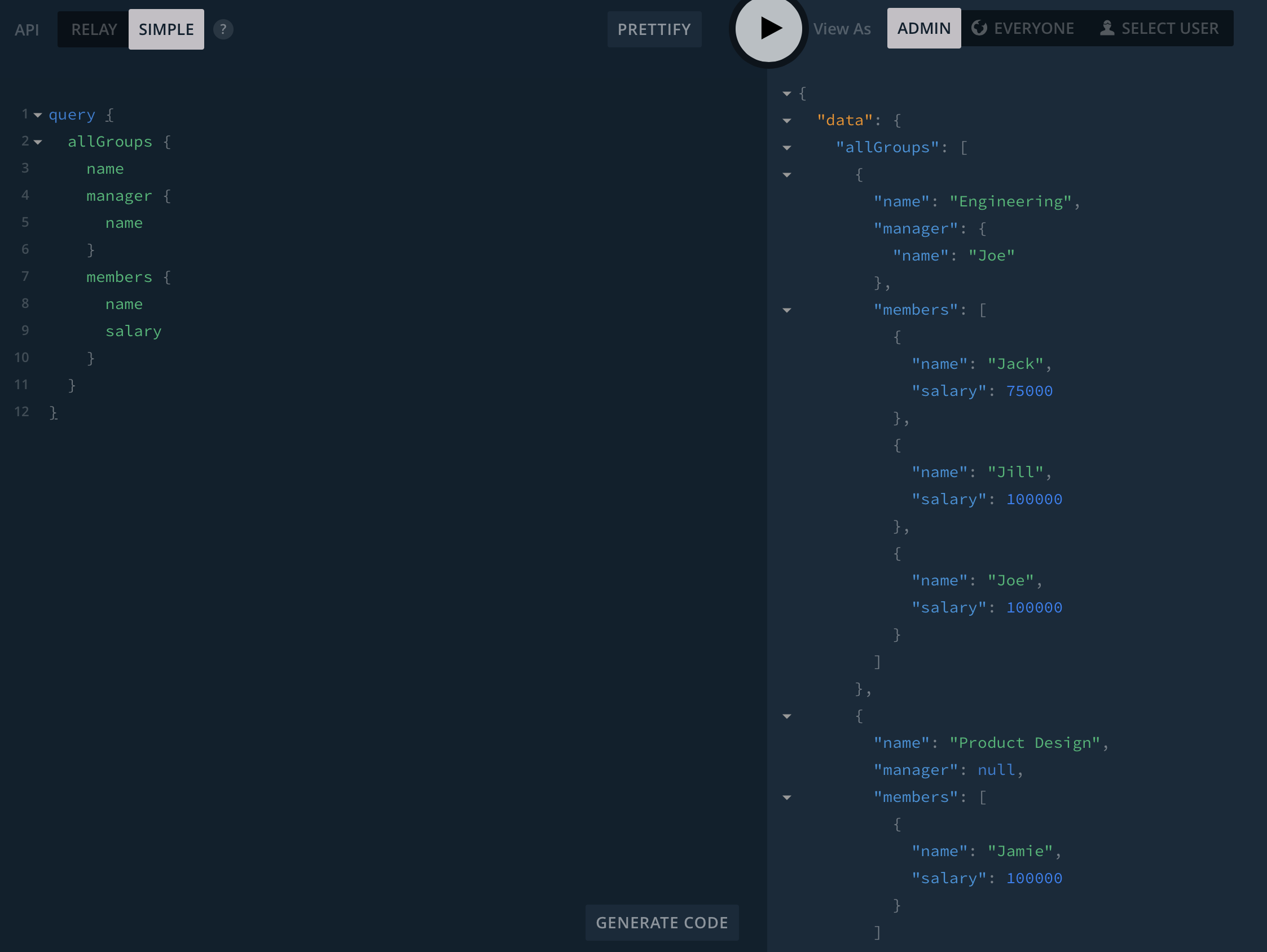This screenshot has height=952, width=1267.
Task: Click the question mark help icon
Action: click(x=223, y=29)
